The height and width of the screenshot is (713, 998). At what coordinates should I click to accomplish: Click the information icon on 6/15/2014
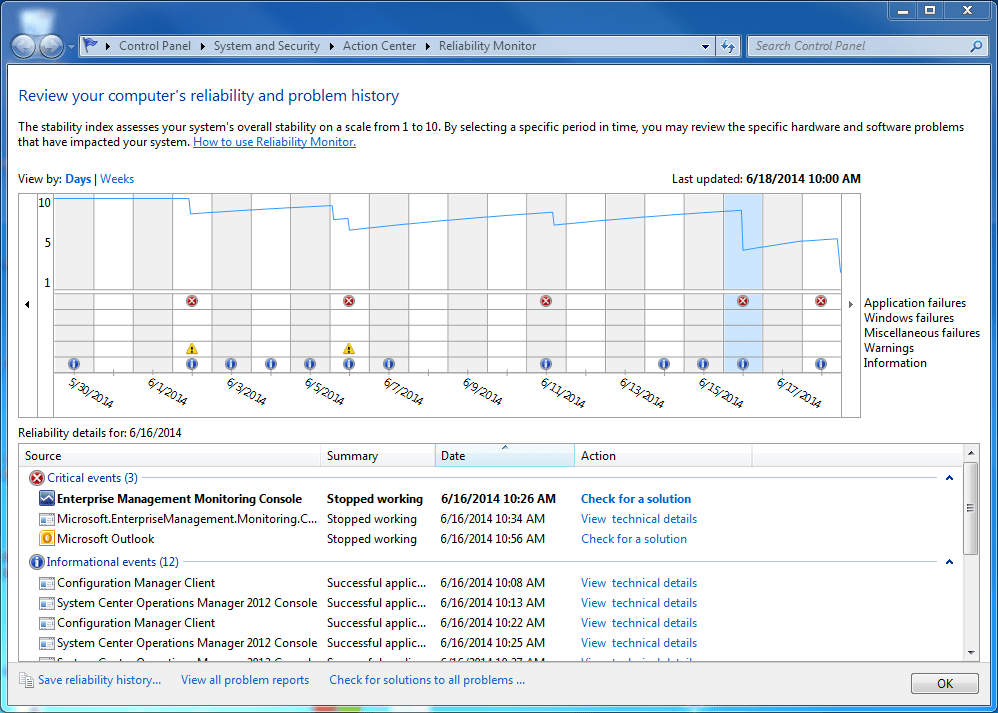[x=703, y=364]
